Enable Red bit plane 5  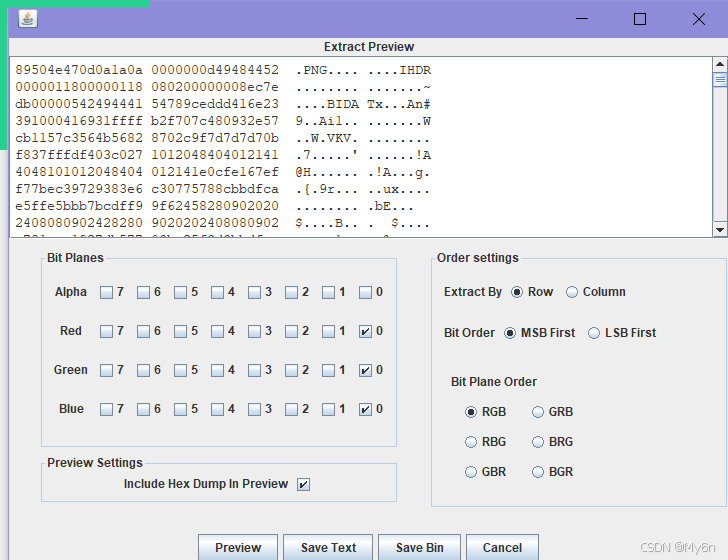point(181,331)
